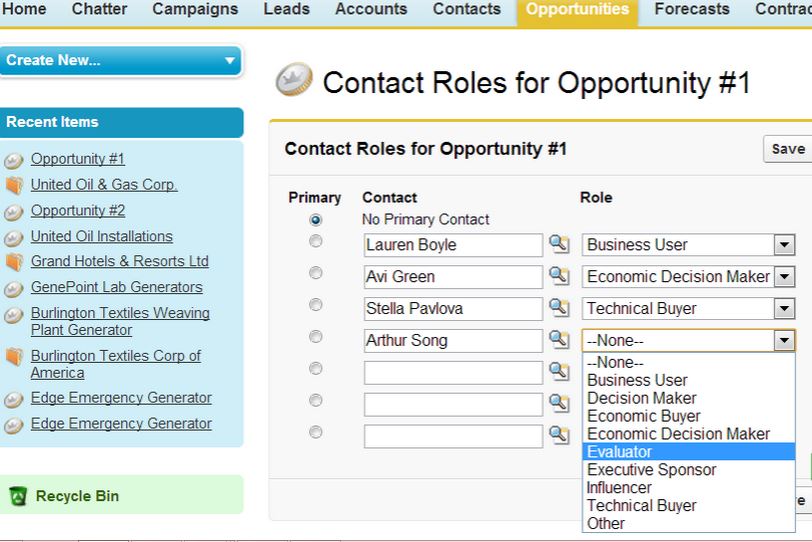Click the Arthur Song contact field
The image size is (812, 542).
point(452,341)
